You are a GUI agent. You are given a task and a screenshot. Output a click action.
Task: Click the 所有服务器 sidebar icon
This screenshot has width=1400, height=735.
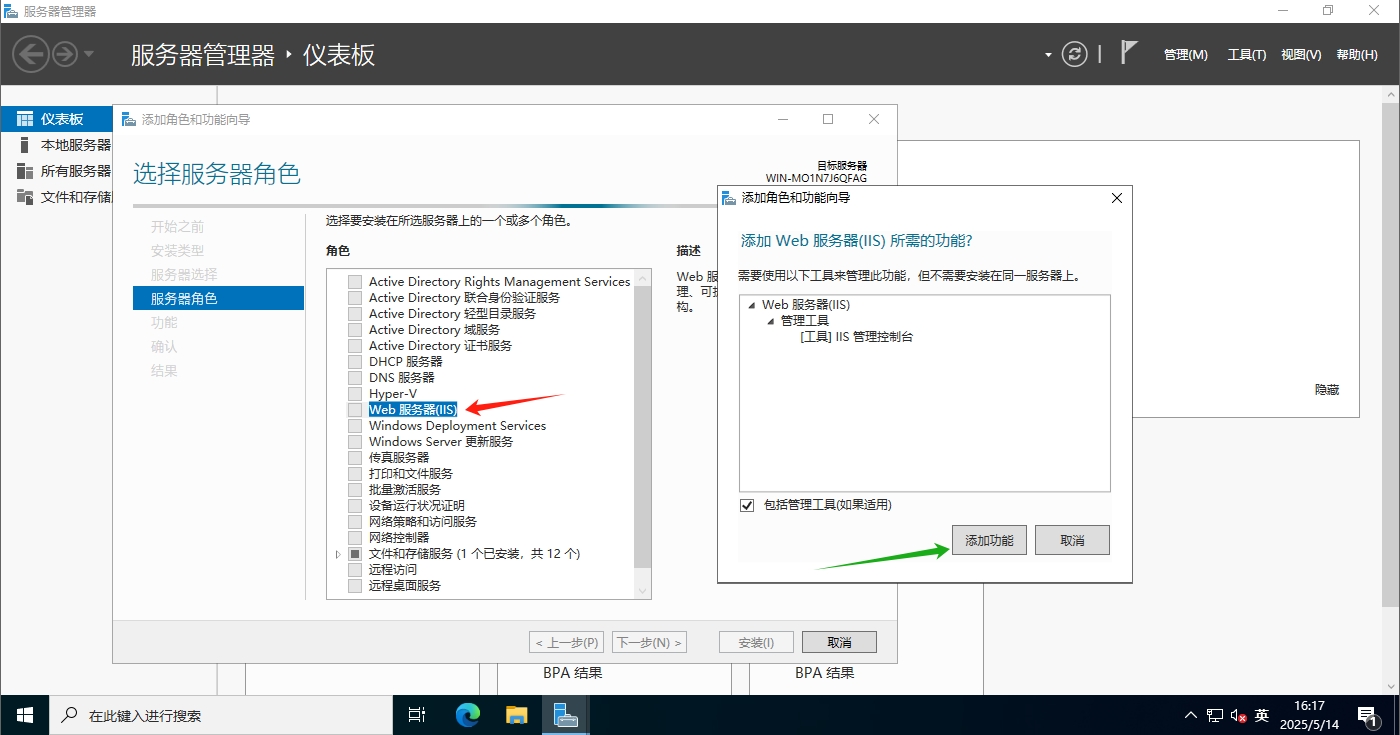25,171
